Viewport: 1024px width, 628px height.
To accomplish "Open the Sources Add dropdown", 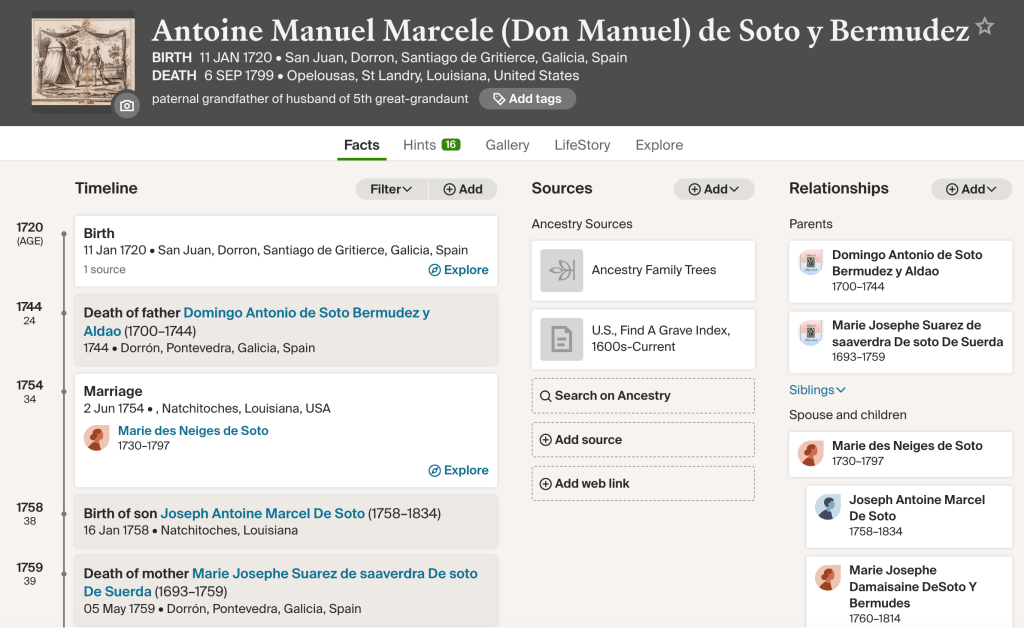I will (x=714, y=189).
